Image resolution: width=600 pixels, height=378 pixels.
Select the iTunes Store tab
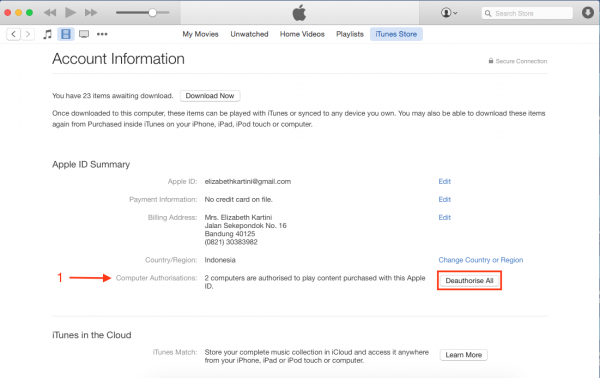point(396,34)
